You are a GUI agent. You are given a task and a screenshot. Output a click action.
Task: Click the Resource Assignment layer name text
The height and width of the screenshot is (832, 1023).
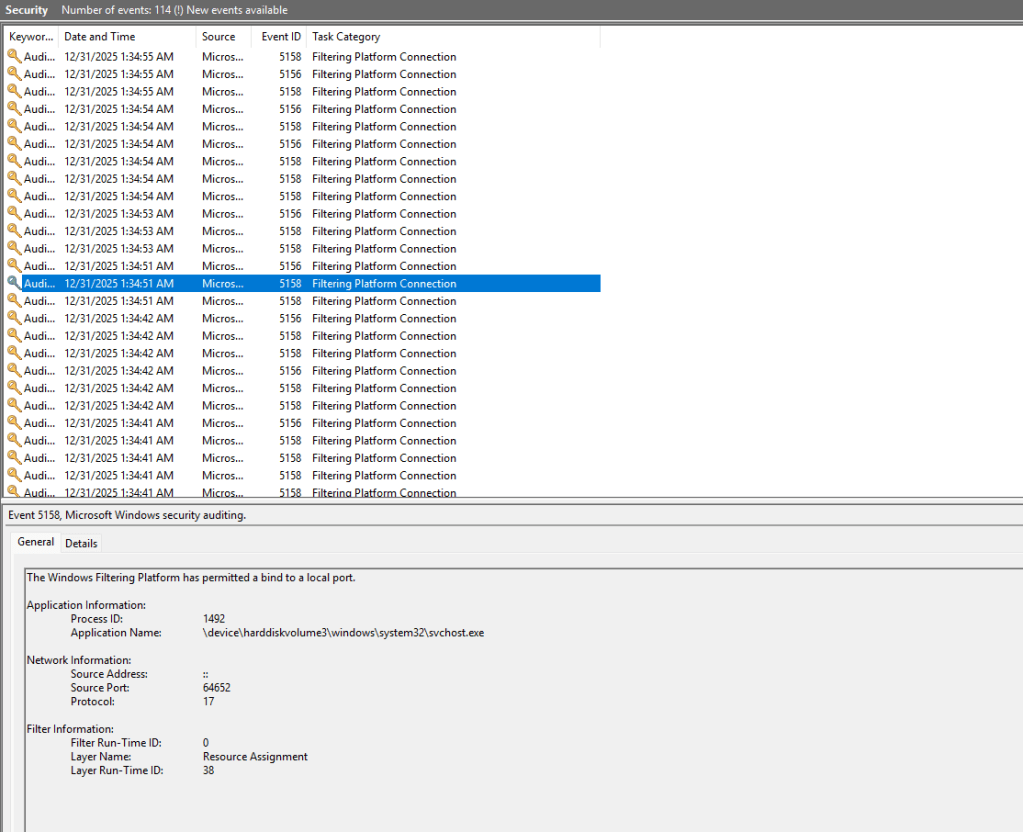pyautogui.click(x=255, y=757)
